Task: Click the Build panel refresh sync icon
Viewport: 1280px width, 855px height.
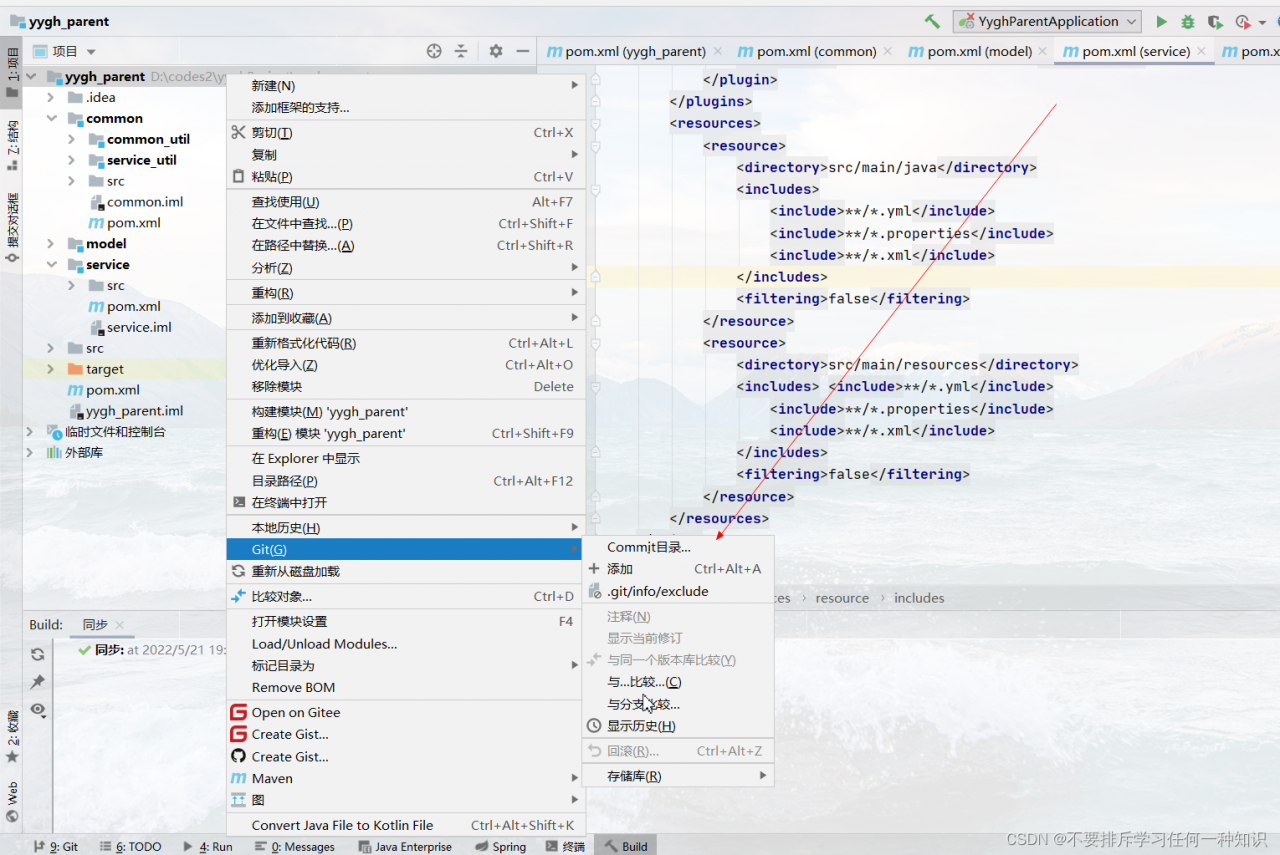Action: click(38, 654)
